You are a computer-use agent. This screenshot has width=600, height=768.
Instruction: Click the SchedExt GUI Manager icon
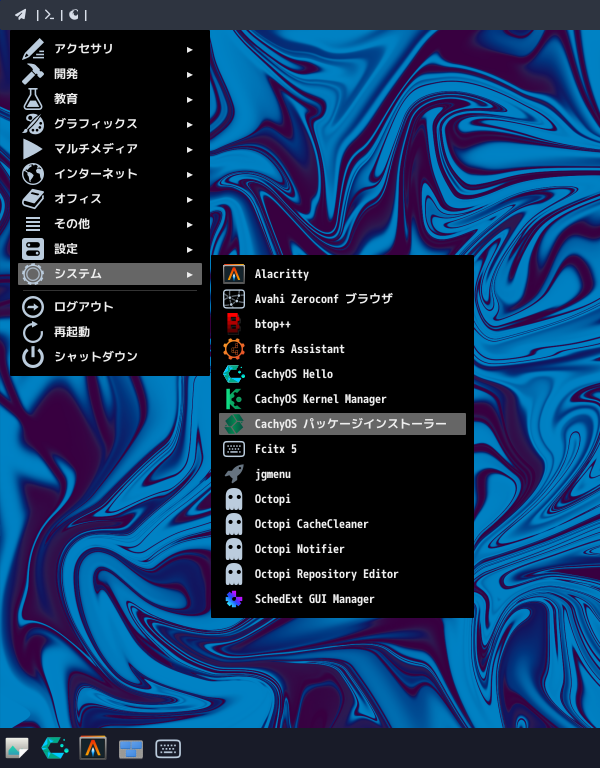point(234,599)
